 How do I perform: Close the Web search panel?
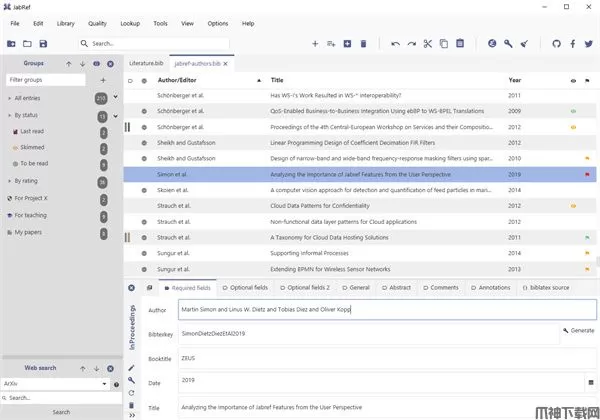pyautogui.click(x=110, y=368)
